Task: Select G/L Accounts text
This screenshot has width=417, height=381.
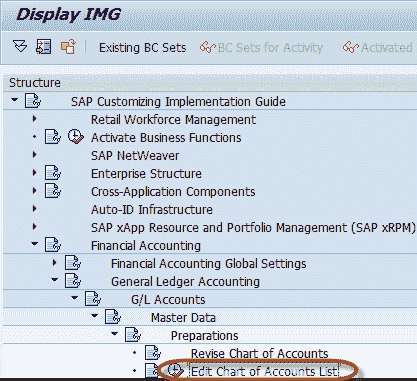Action: (168, 299)
